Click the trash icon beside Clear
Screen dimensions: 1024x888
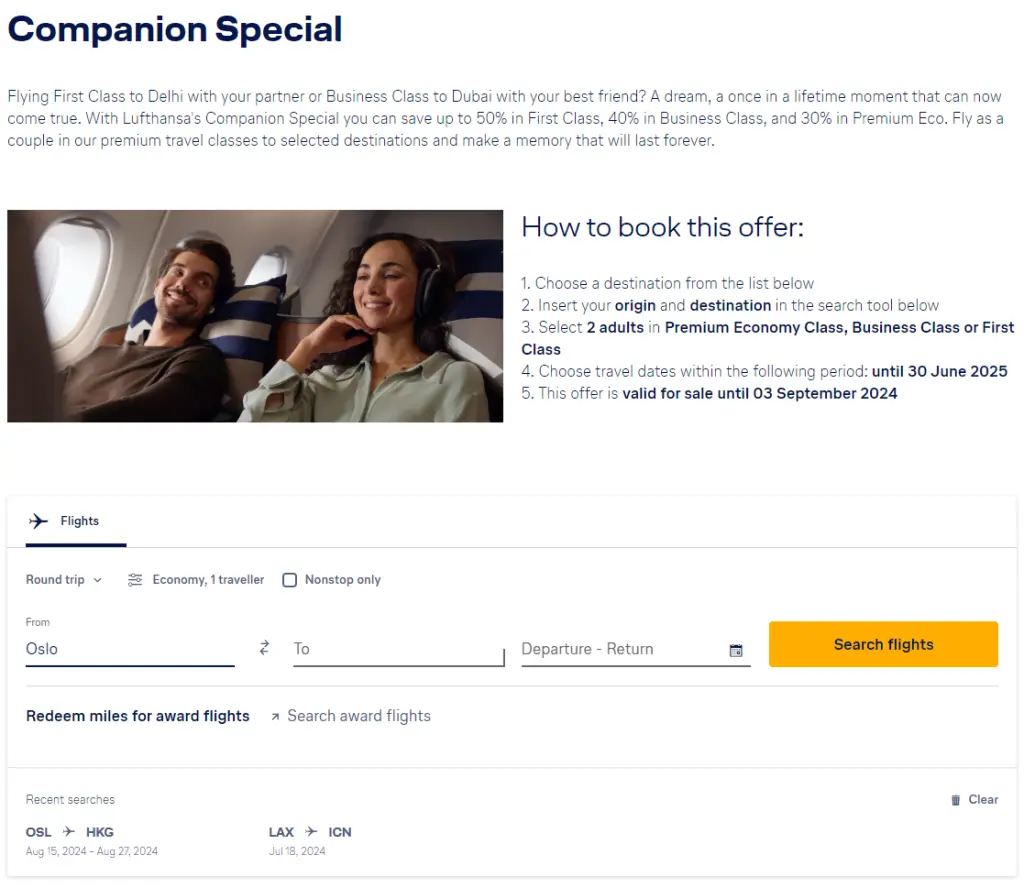point(957,799)
